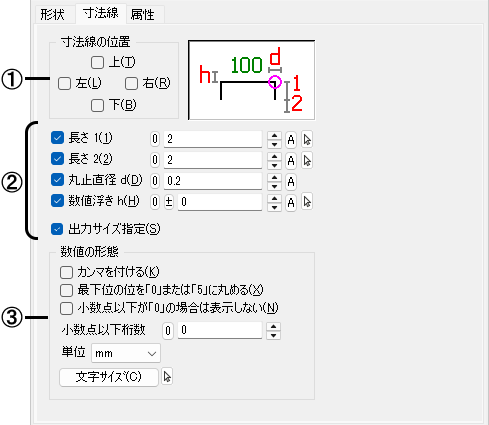Decrease 小数点以下桁数 with down spinner
This screenshot has height=425, width=489.
[274, 335]
